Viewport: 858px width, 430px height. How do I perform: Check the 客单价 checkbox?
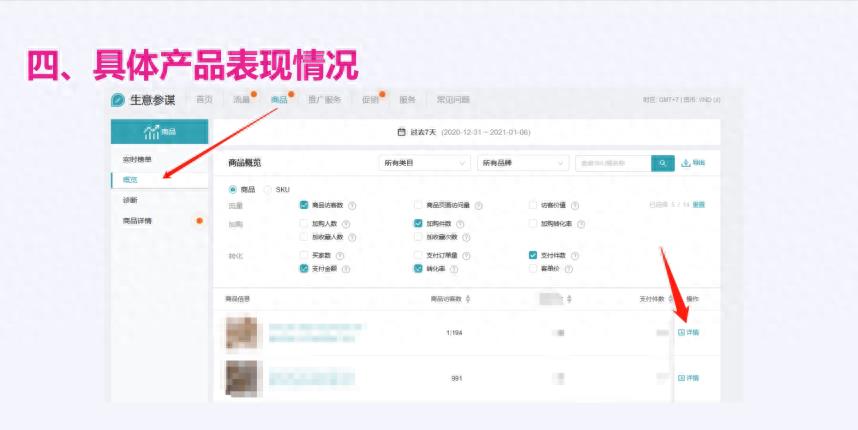[x=533, y=269]
